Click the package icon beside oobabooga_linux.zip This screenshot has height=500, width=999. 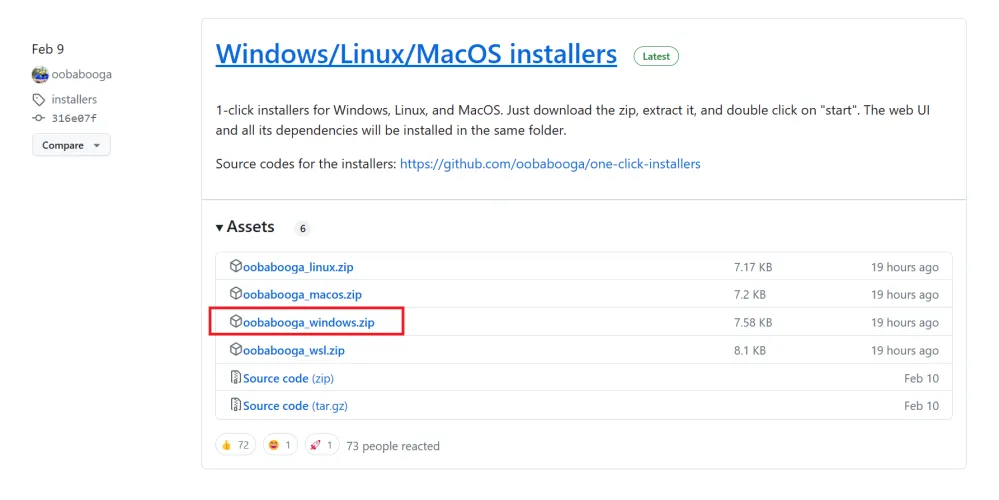[236, 267]
